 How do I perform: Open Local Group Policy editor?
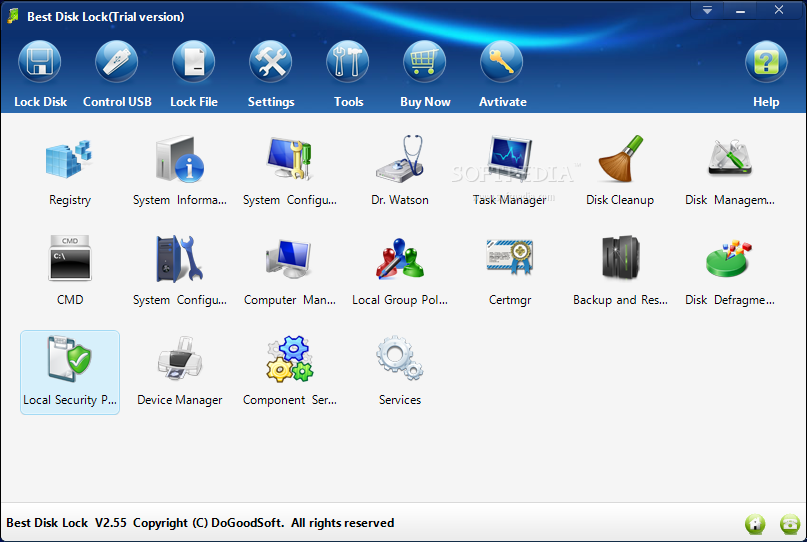tap(399, 270)
